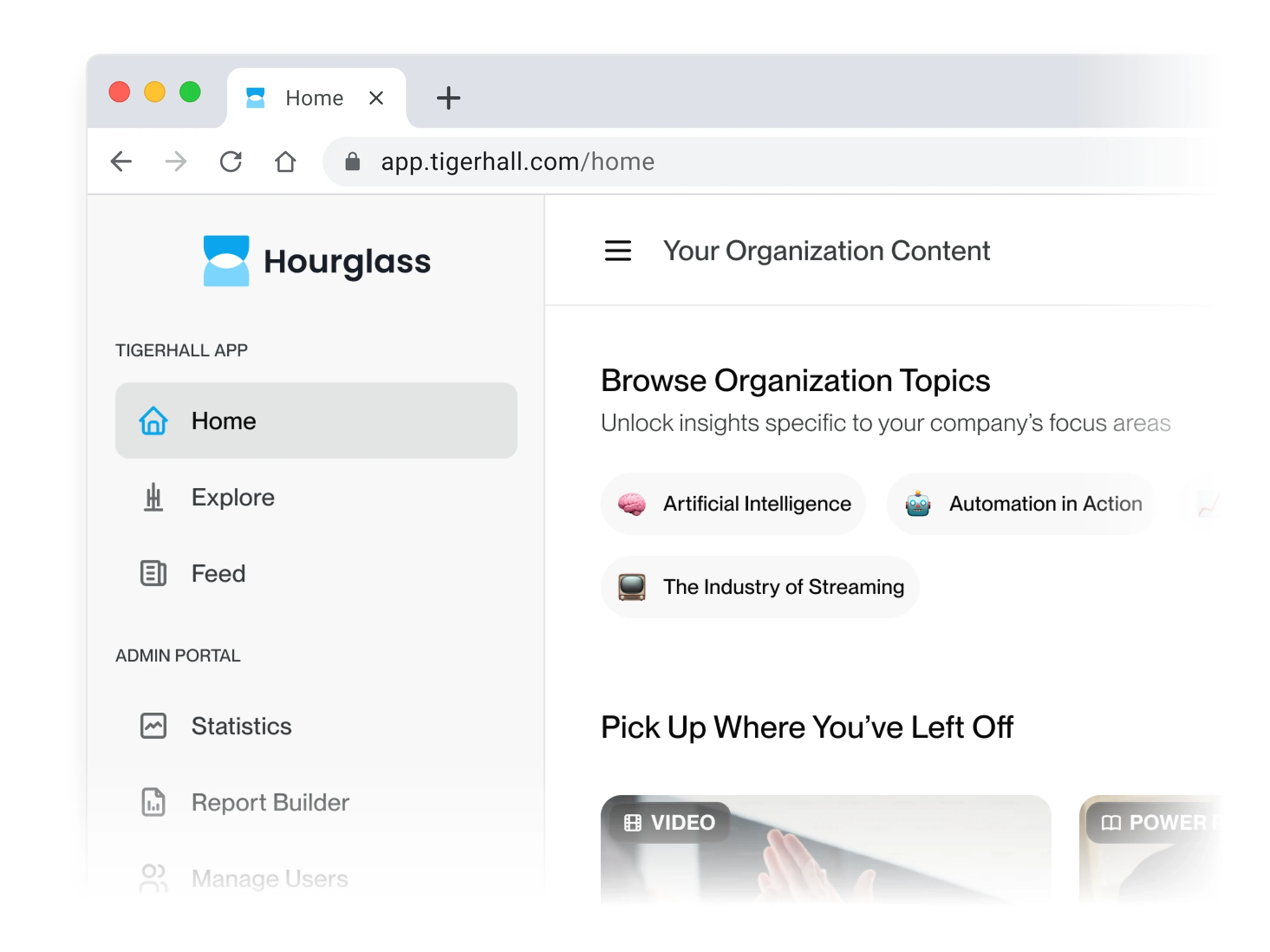Click the Explore icon in the sidebar
Image resolution: width=1270 pixels, height=952 pixels.
coord(153,497)
